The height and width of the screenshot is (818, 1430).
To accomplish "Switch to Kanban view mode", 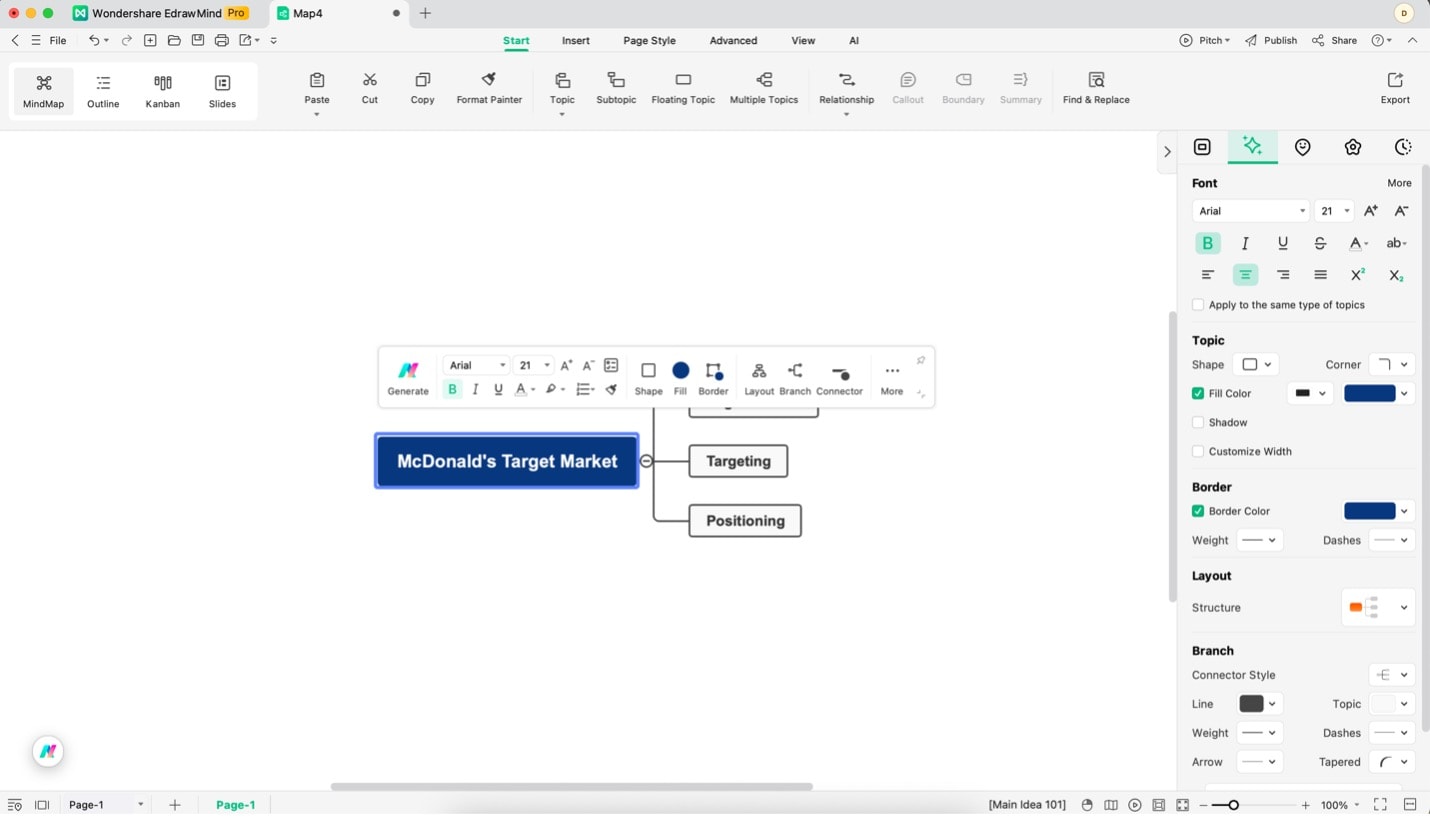I will click(163, 91).
